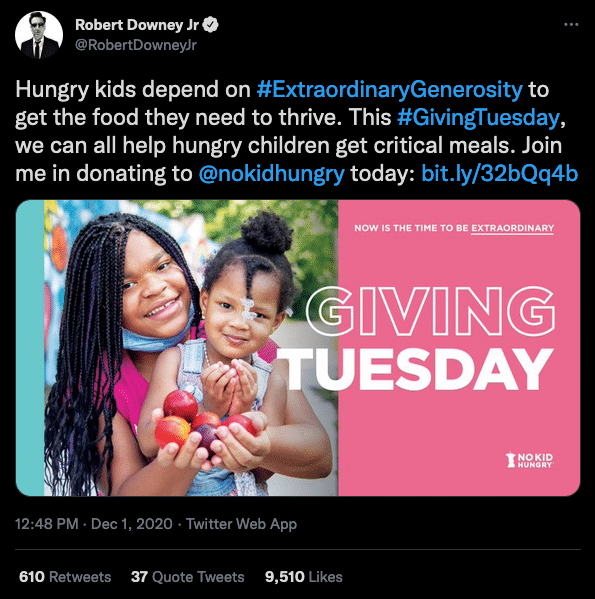This screenshot has height=599, width=595.
Task: Click the white GIVING TUESDAY headline graphic
Action: click(419, 338)
